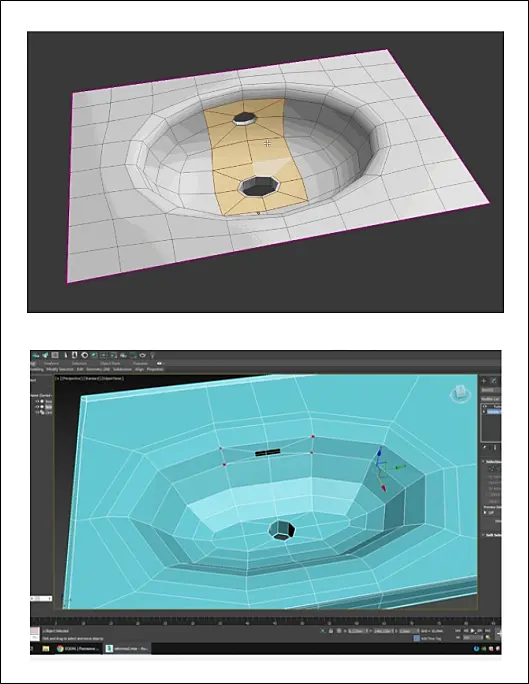This screenshot has height=684, width=529.
Task: Click the Chrome window in the taskbar
Action: pyautogui.click(x=77, y=649)
